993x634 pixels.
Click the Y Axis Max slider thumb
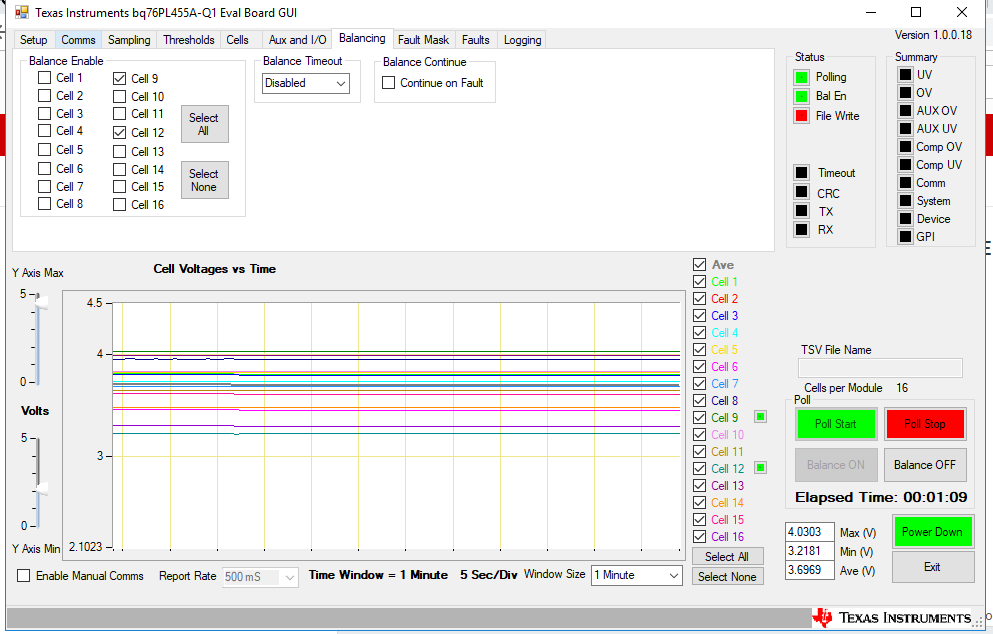pyautogui.click(x=41, y=301)
